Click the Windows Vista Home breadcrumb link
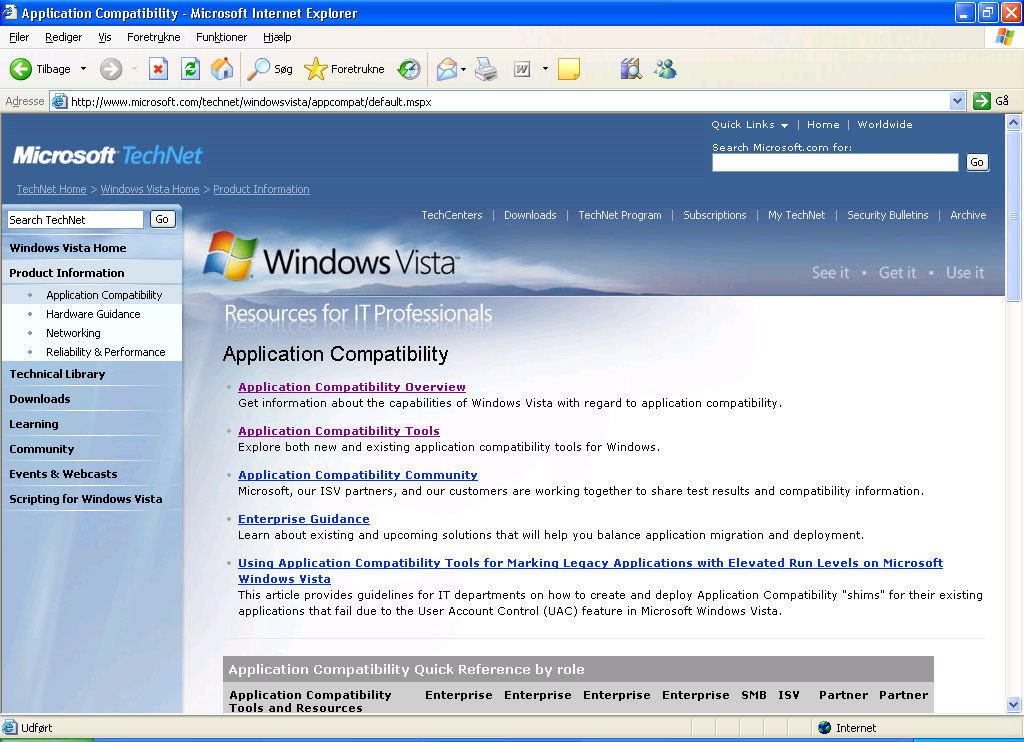The width and height of the screenshot is (1024, 742). pos(150,189)
